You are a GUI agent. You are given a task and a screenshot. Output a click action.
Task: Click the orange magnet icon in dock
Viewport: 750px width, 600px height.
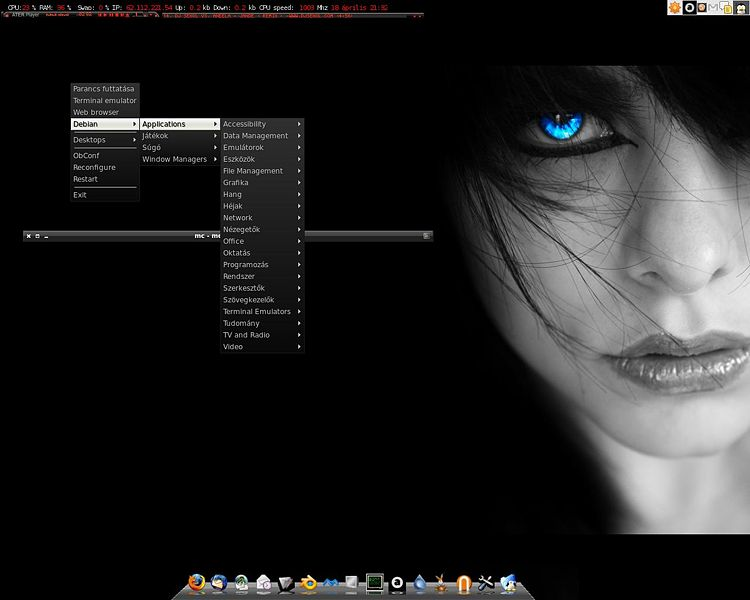coord(464,582)
